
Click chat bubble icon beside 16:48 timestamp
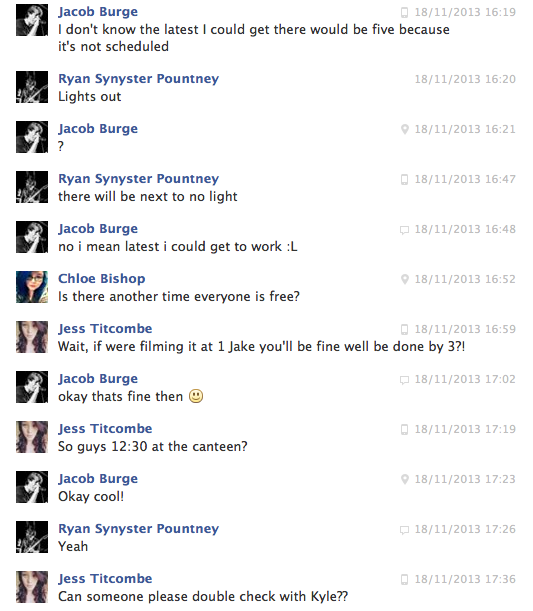tap(404, 230)
